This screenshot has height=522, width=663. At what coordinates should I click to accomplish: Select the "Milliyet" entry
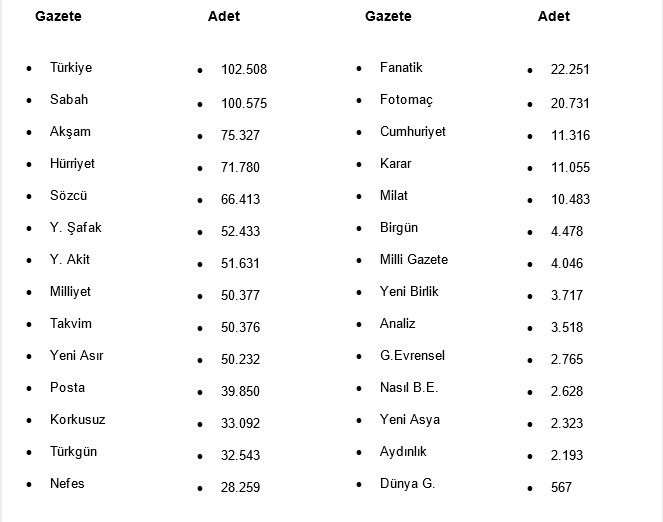pyautogui.click(x=70, y=292)
